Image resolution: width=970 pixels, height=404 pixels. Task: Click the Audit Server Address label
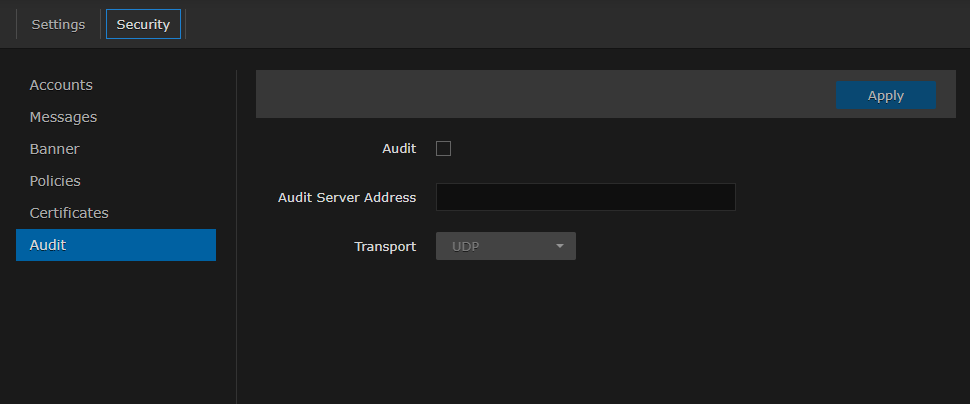[346, 197]
